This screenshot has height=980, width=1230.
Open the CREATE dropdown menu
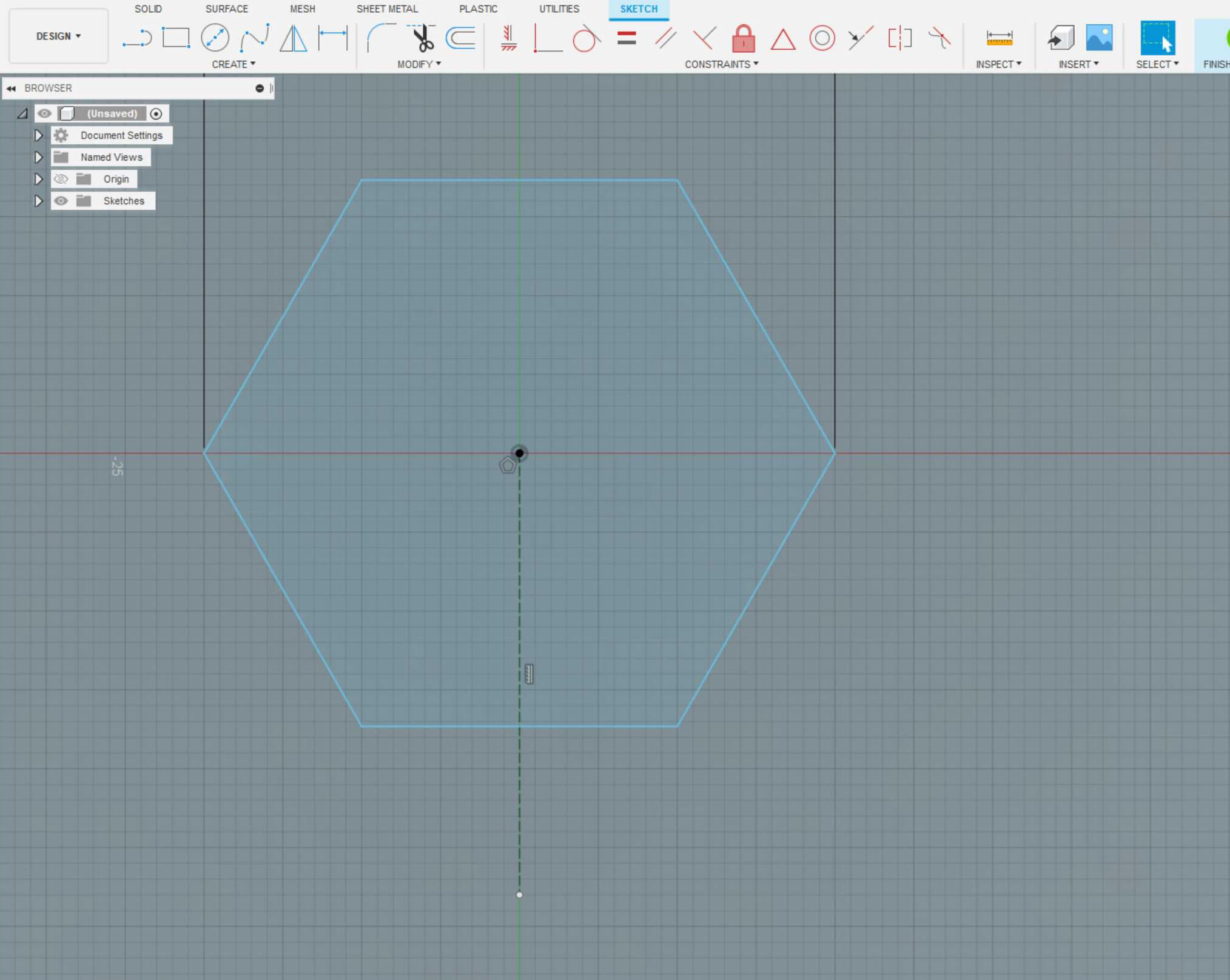click(234, 64)
